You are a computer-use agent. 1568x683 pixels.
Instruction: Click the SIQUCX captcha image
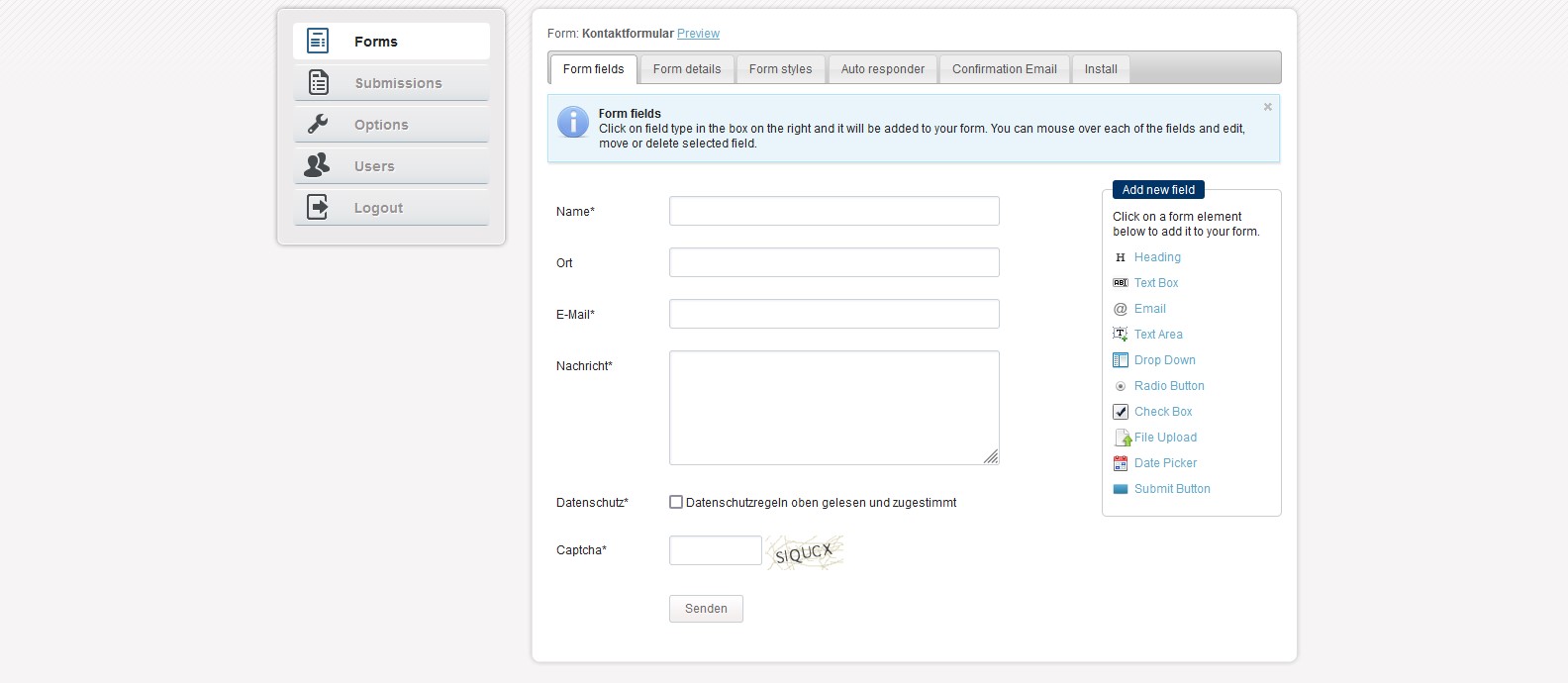point(806,552)
